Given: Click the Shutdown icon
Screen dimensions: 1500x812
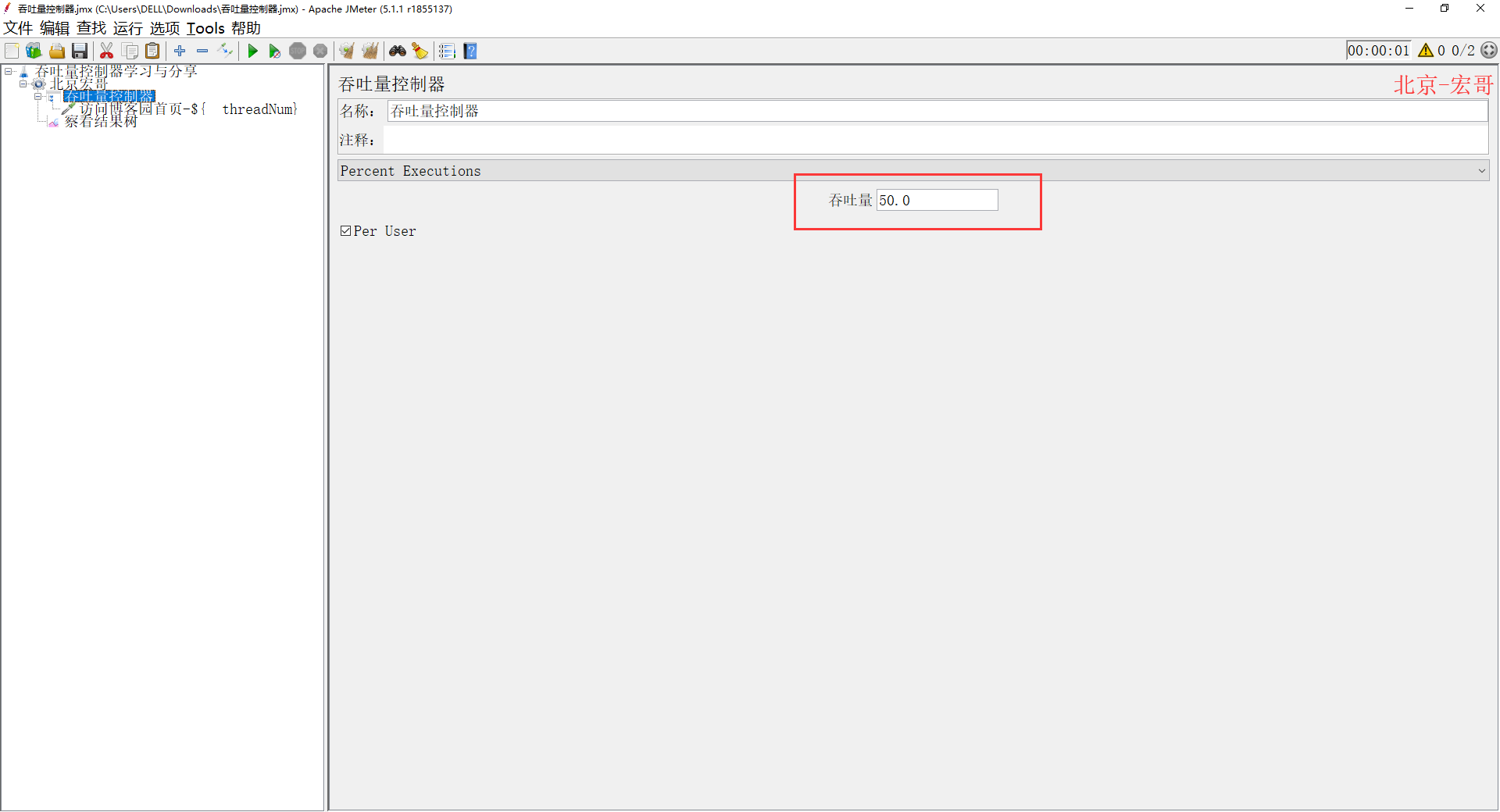Looking at the screenshot, I should [320, 51].
